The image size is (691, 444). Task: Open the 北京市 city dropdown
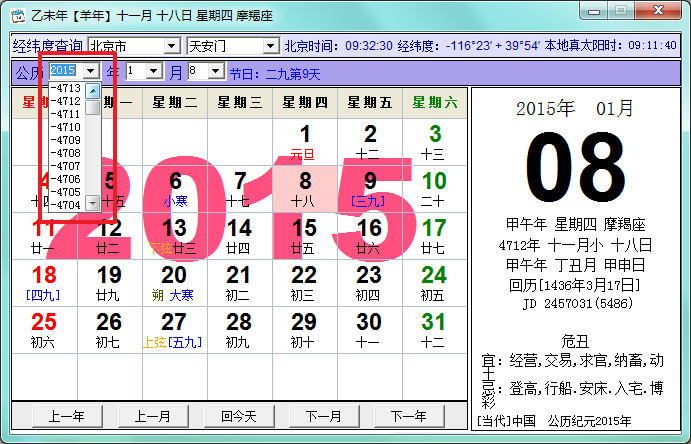[x=172, y=45]
